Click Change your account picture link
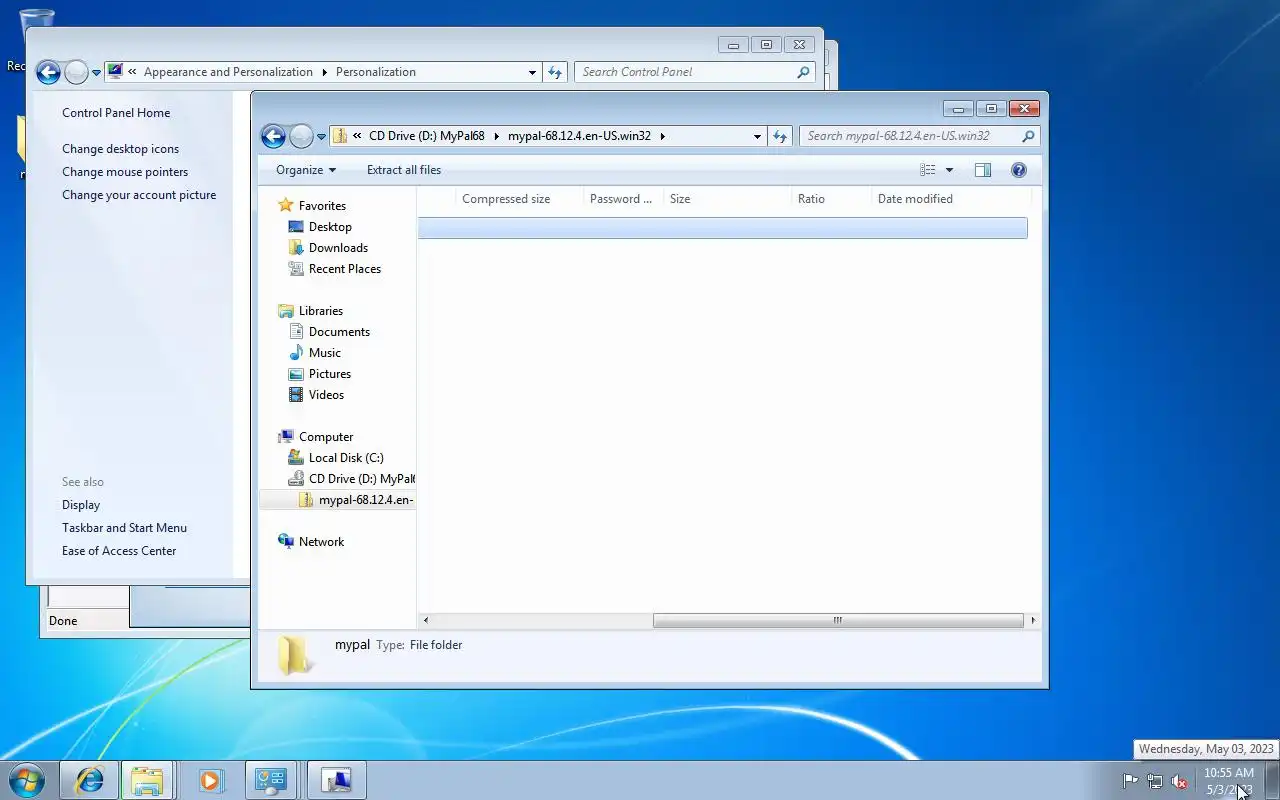The image size is (1280, 800). [139, 195]
